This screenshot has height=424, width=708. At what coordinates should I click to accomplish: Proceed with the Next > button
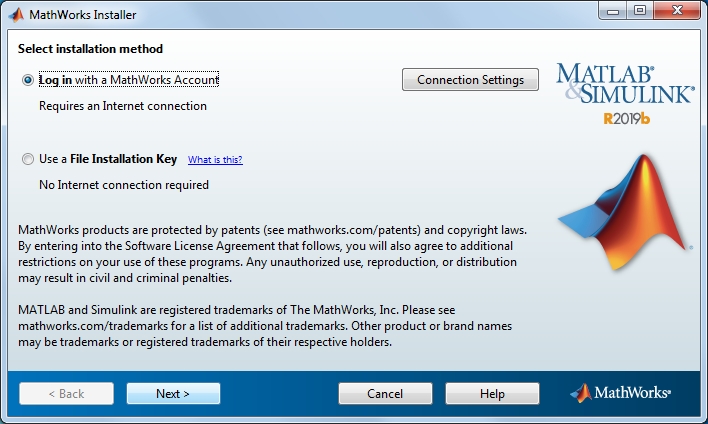(x=173, y=394)
